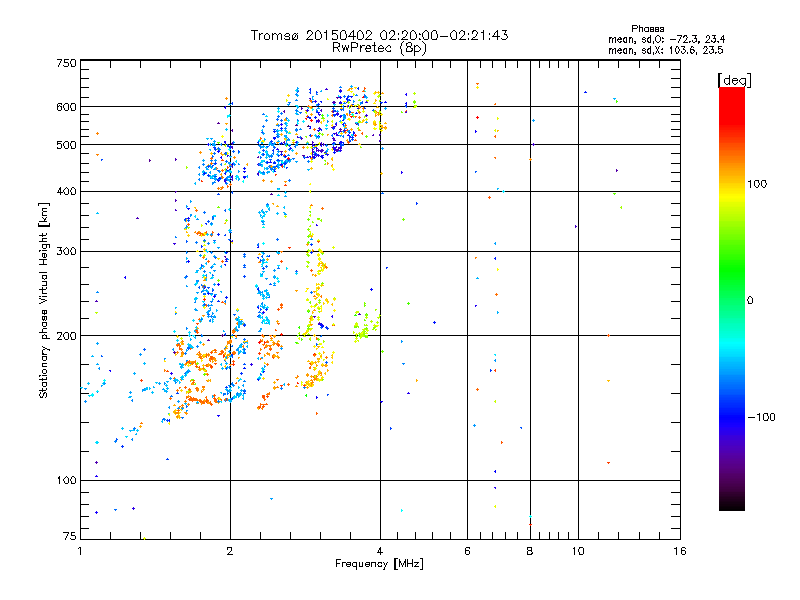This screenshot has height=600, width=800.
Task: Click the y-axis tick label '400'
Action: pyautogui.click(x=66, y=191)
